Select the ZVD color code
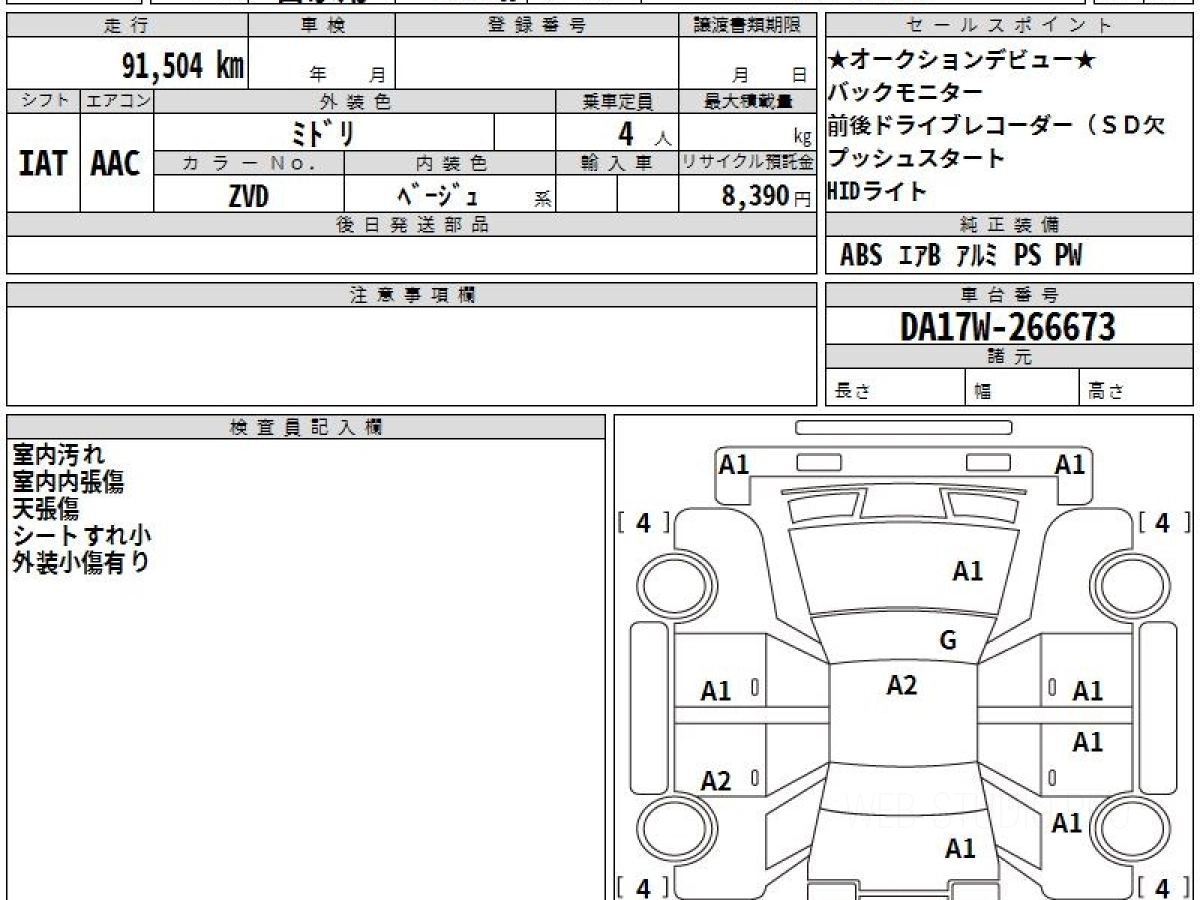 tap(248, 196)
